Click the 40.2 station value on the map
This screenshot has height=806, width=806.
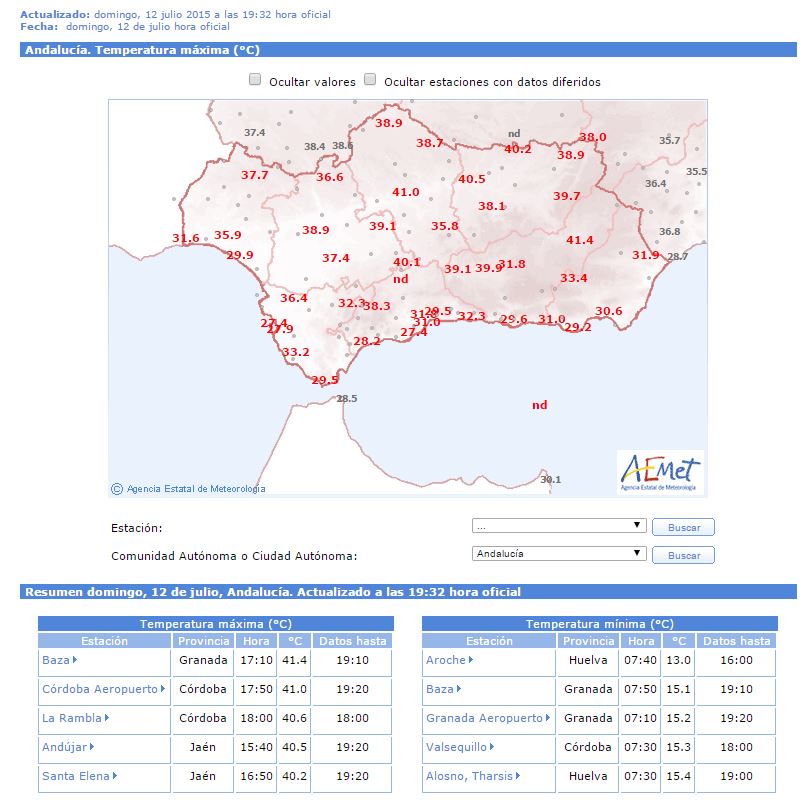(x=517, y=149)
